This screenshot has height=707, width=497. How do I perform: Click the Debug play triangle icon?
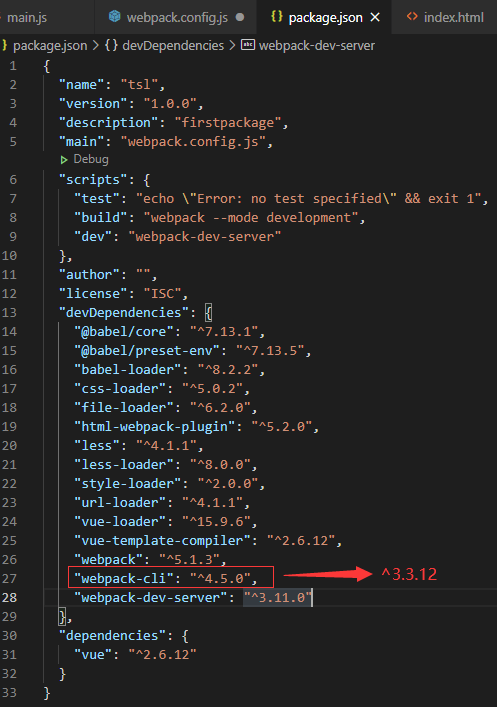point(64,160)
